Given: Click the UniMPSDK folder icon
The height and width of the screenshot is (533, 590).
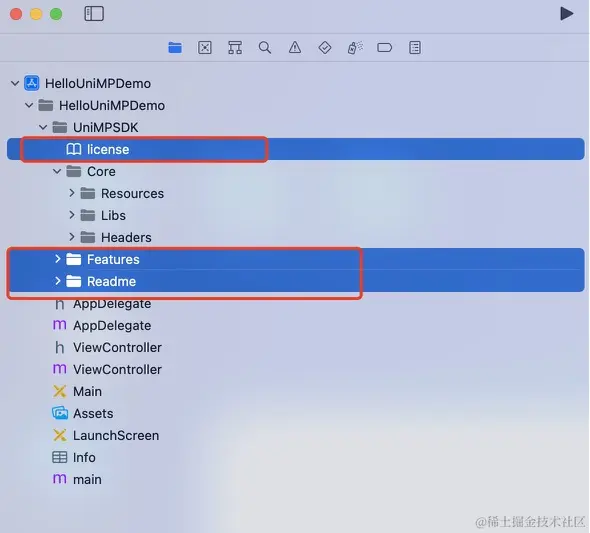Looking at the screenshot, I should click(59, 127).
